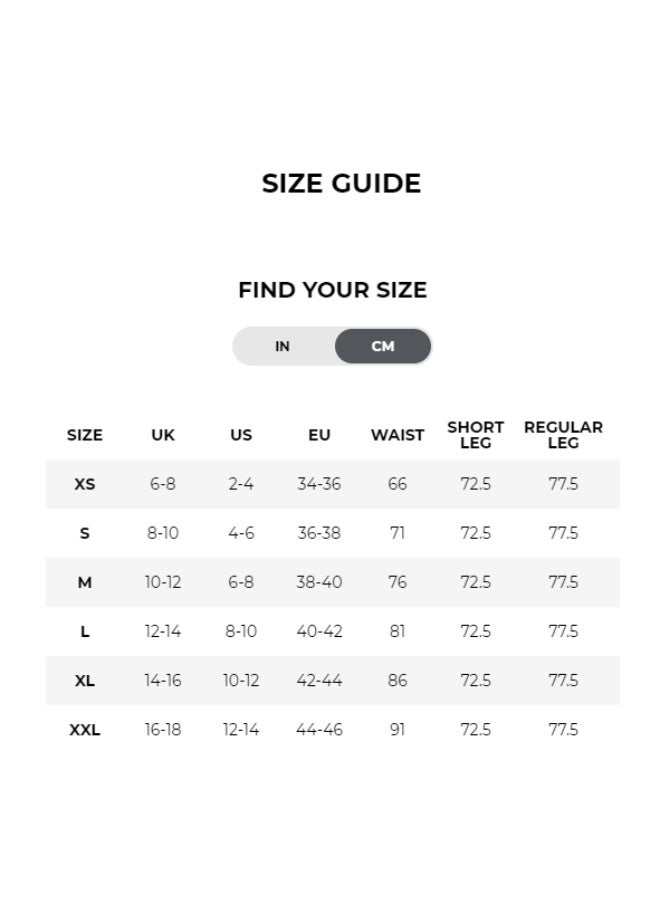Select the XXL size row
The image size is (660, 900).
tap(85, 729)
